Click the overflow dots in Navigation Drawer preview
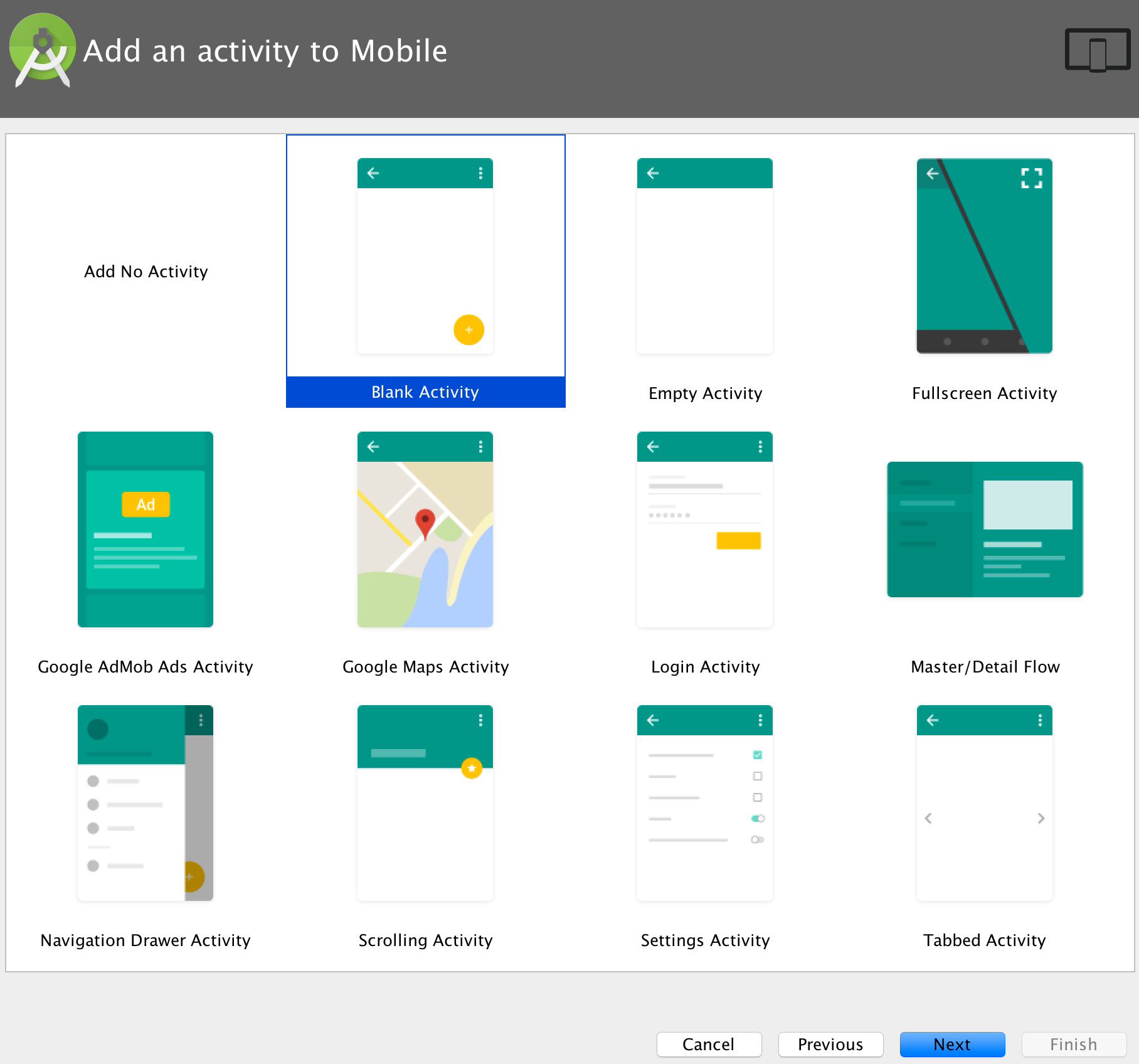 201,720
